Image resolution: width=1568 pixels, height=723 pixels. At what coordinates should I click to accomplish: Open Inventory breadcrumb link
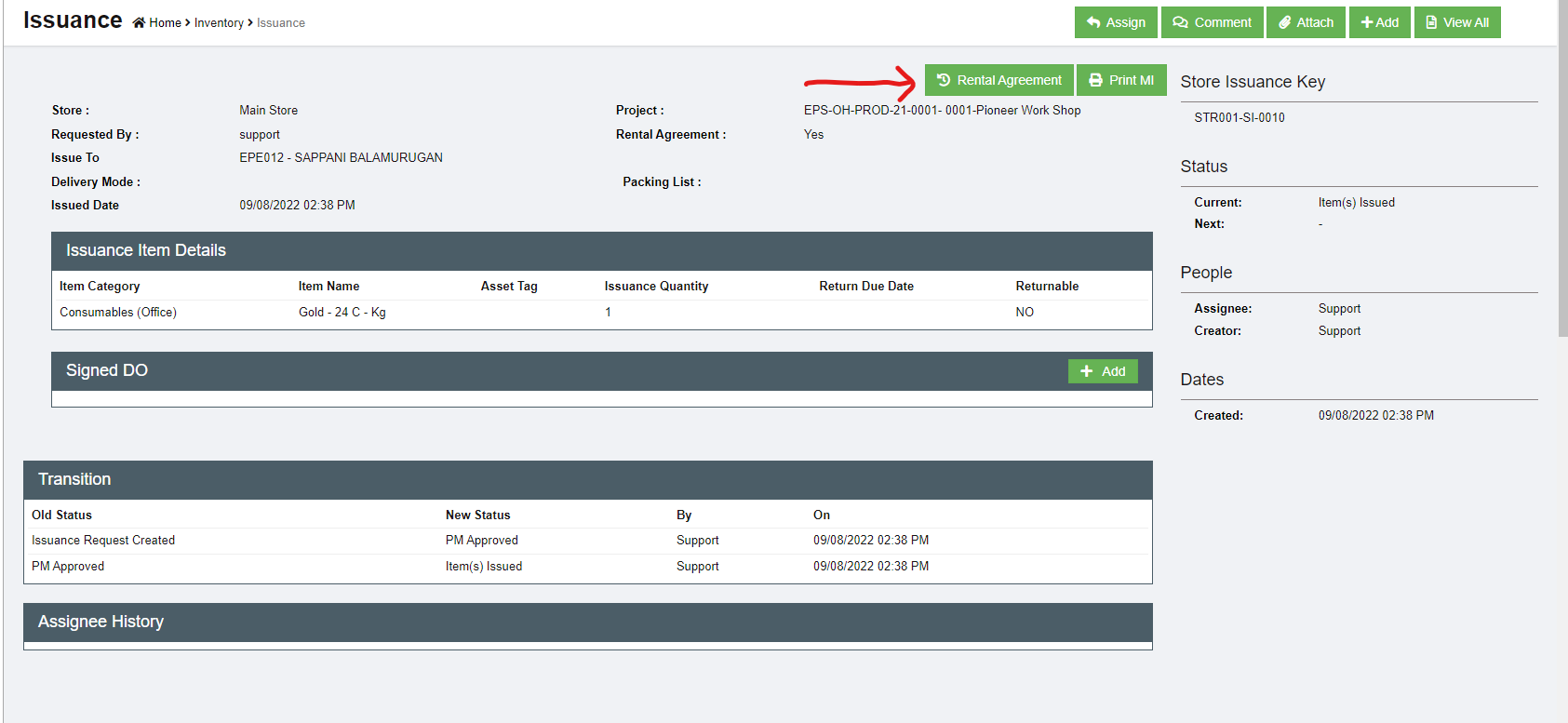[x=219, y=23]
